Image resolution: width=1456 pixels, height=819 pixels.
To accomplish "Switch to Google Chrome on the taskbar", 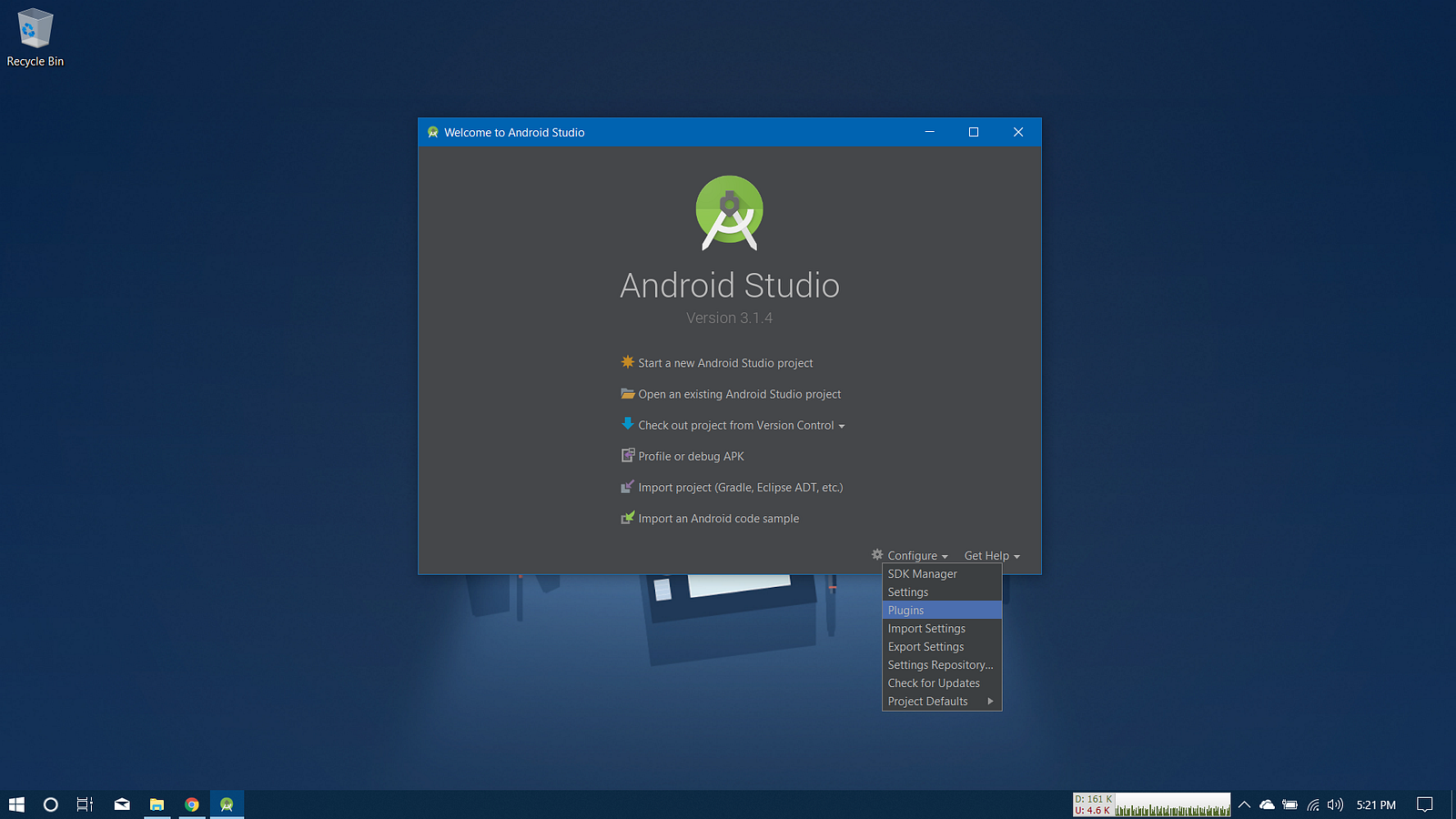I will 192,804.
